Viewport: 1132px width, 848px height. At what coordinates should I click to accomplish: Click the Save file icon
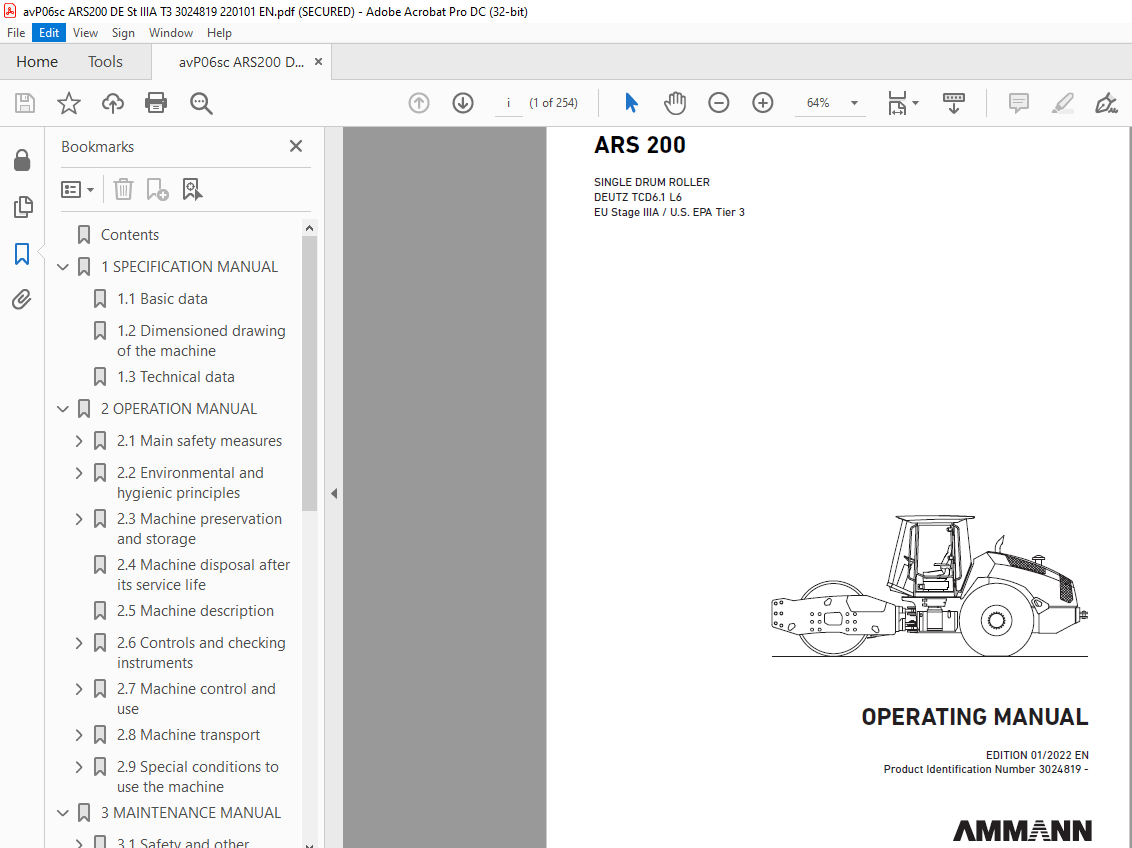[x=25, y=103]
